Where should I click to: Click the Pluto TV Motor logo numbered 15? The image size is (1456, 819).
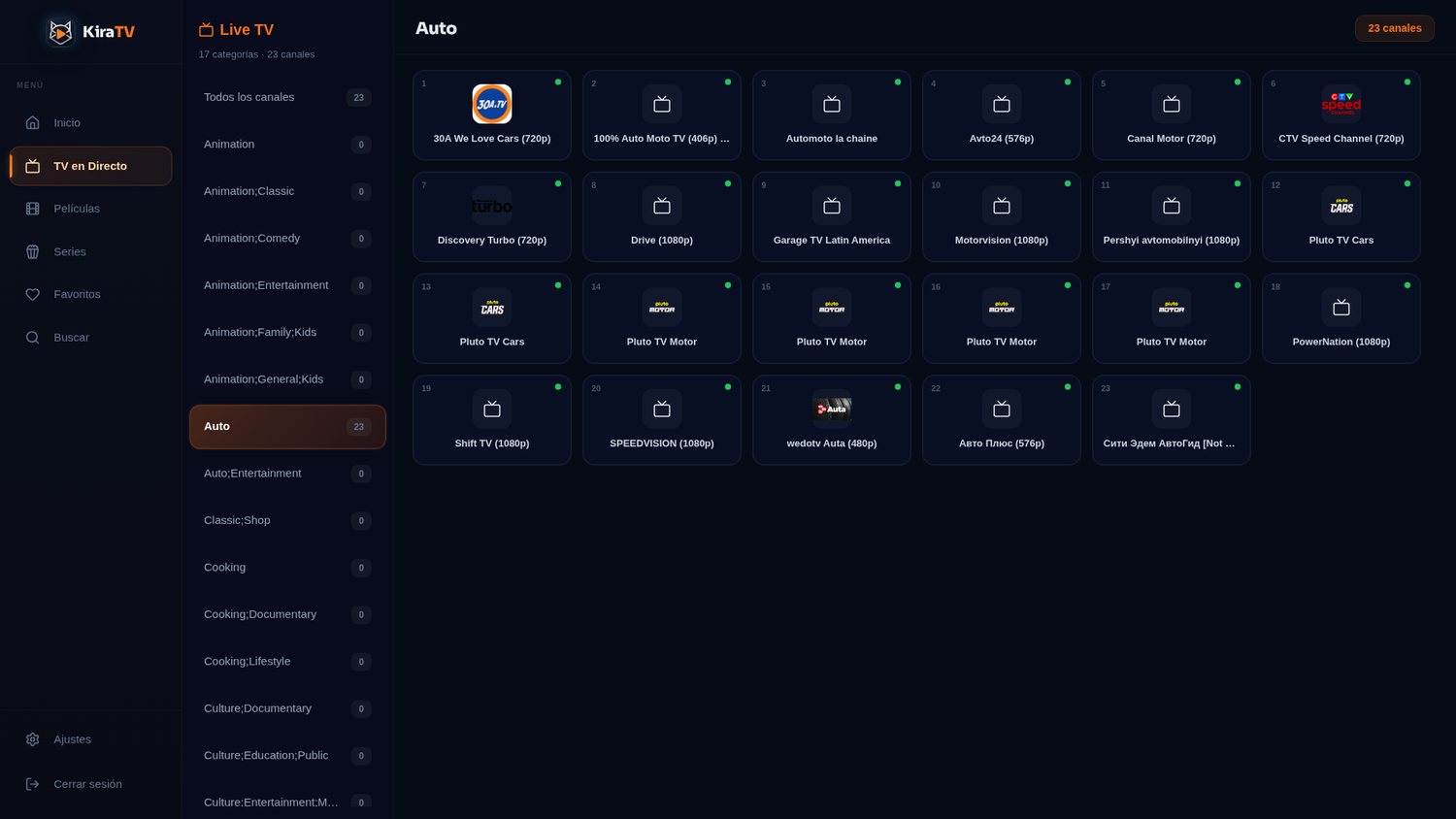point(832,308)
